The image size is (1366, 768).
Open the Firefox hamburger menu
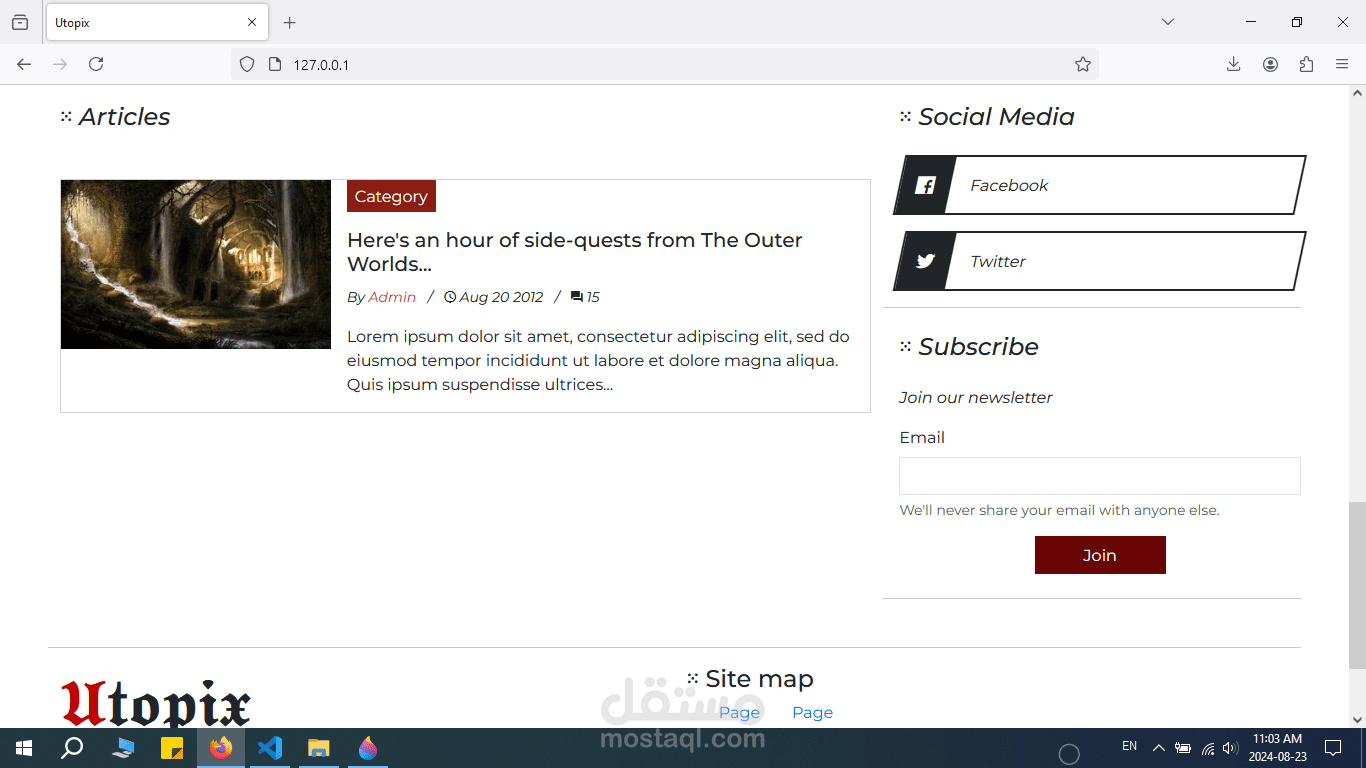tap(1342, 64)
